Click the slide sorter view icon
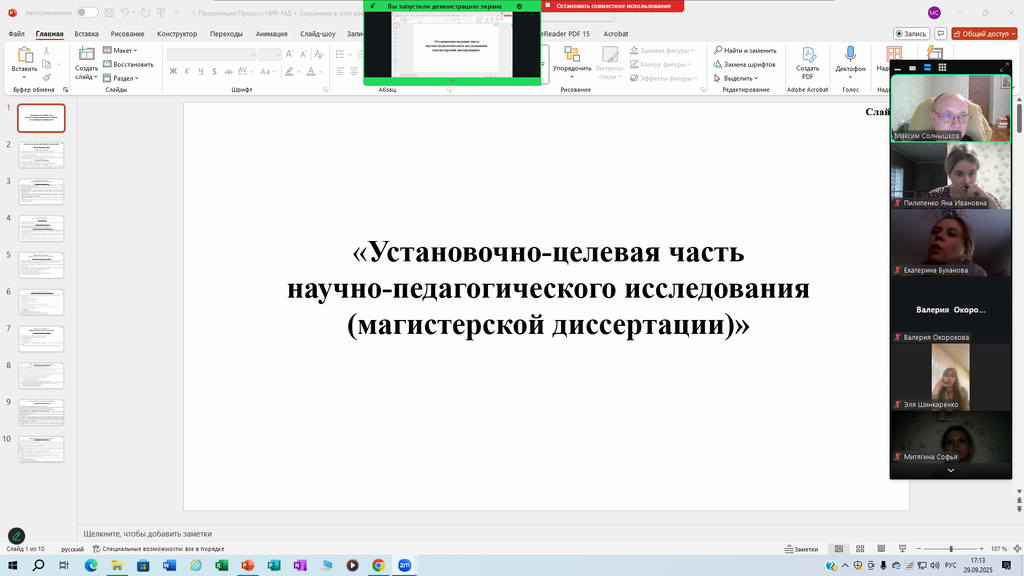Viewport: 1024px width, 576px height. 856,549
